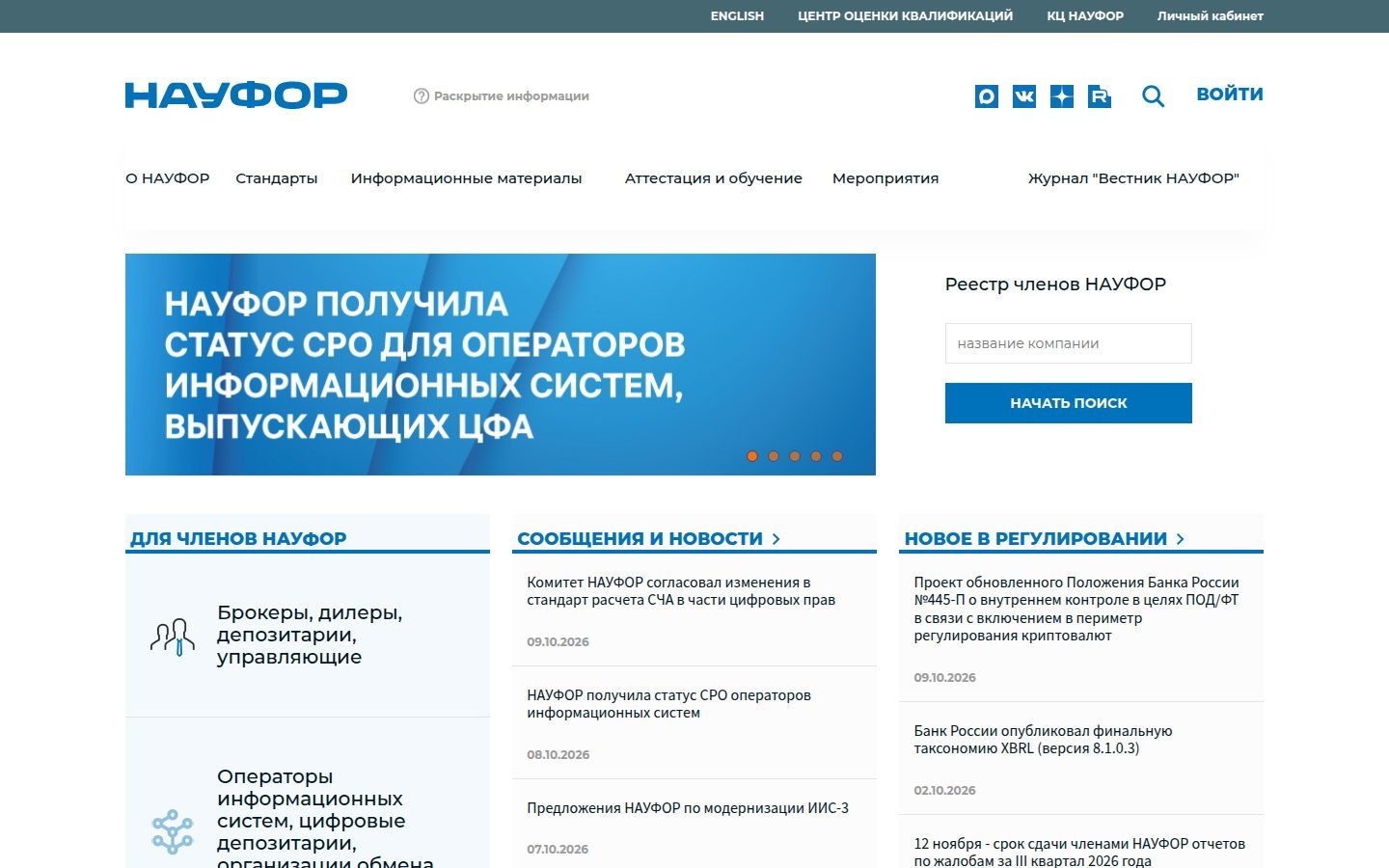Open Брокеры, дилеры, депозитарии, управляющие section

click(310, 635)
